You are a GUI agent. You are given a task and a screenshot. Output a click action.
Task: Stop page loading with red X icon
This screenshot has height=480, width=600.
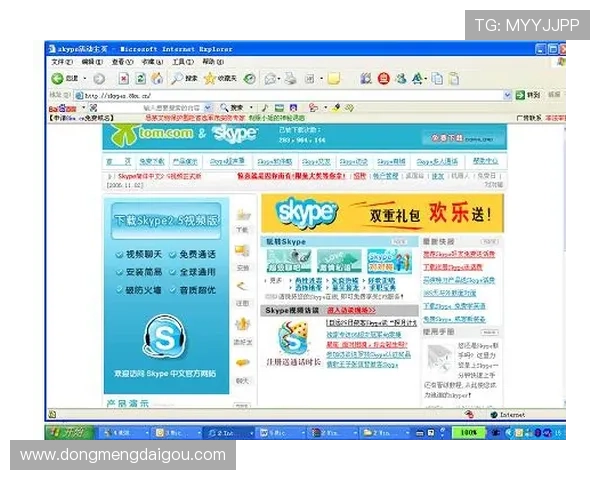click(123, 79)
